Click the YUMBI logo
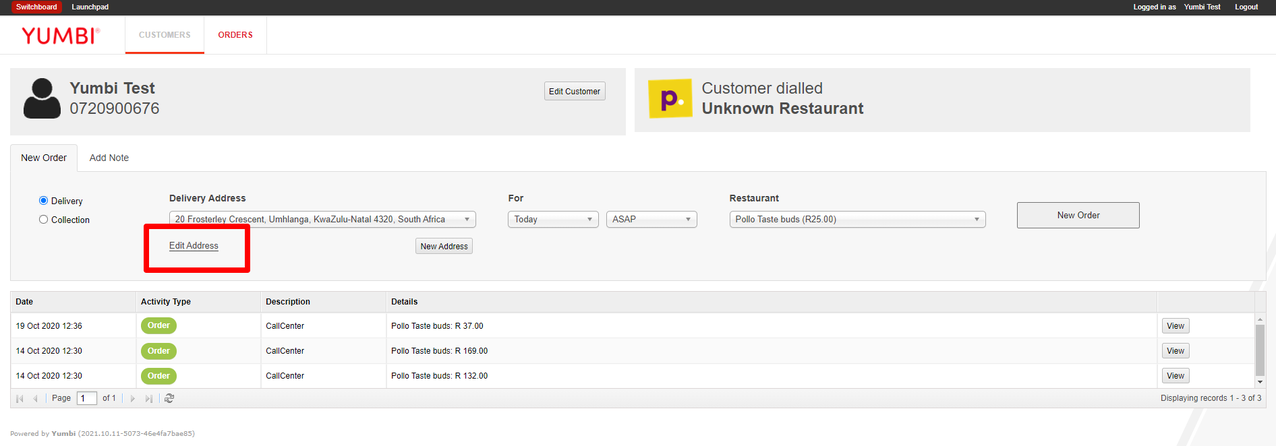 click(x=60, y=35)
